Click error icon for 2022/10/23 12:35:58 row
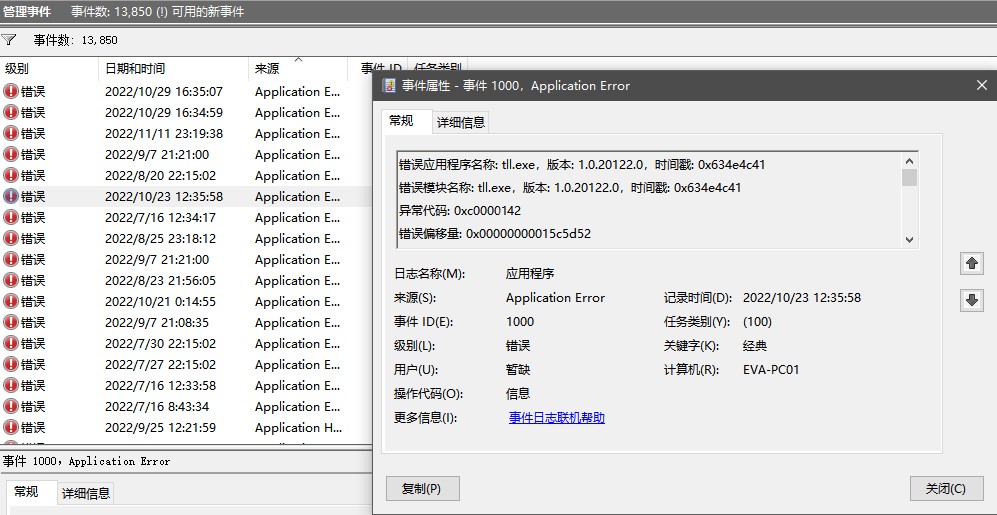Screen dimensions: 997x515 (x=11, y=197)
